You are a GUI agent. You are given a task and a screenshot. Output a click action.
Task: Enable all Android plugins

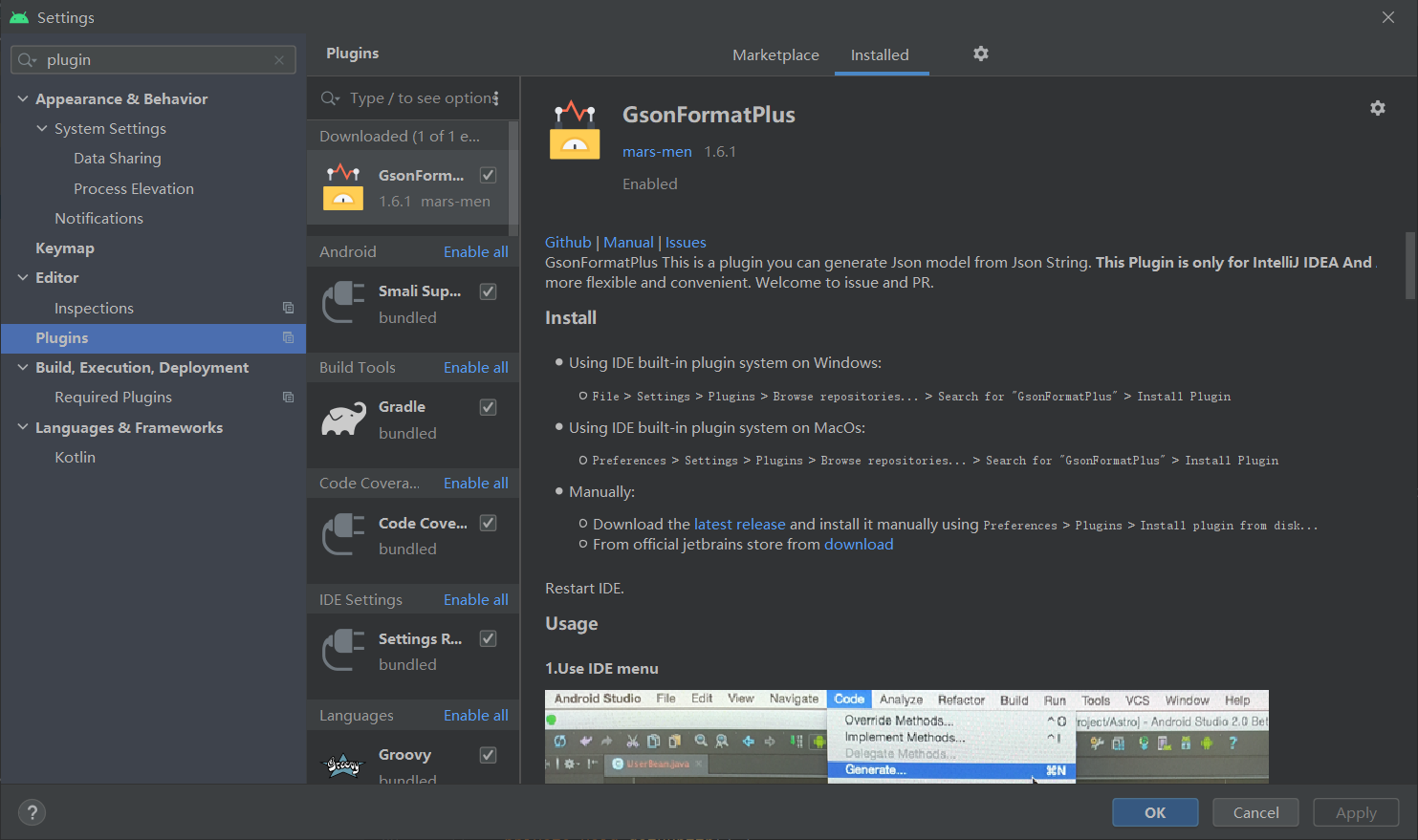pyautogui.click(x=475, y=251)
